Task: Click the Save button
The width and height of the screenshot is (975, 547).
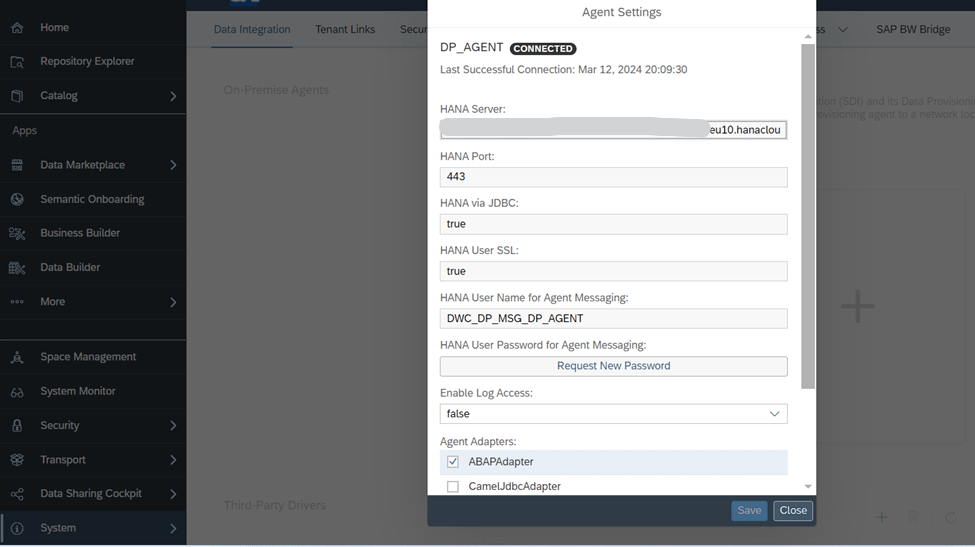Action: tap(749, 510)
